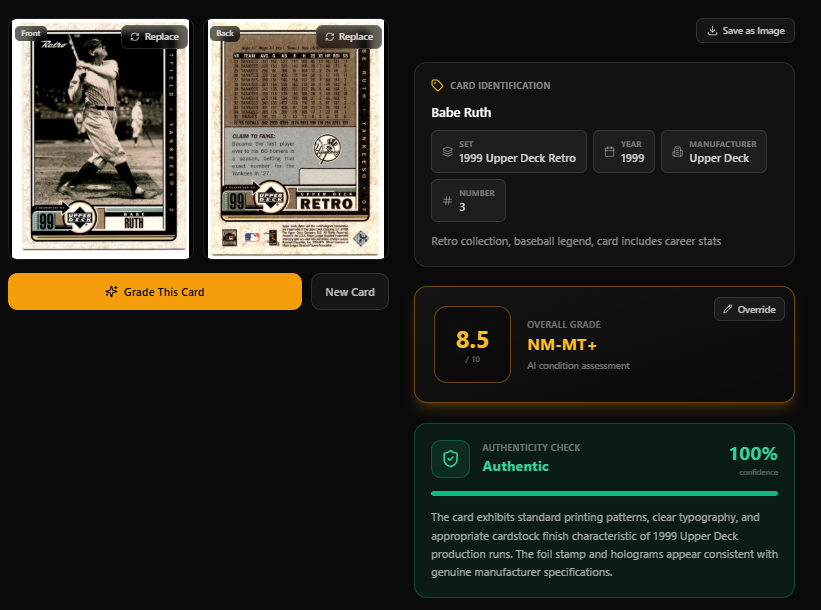Click the Card Identification section heading

tap(500, 85)
